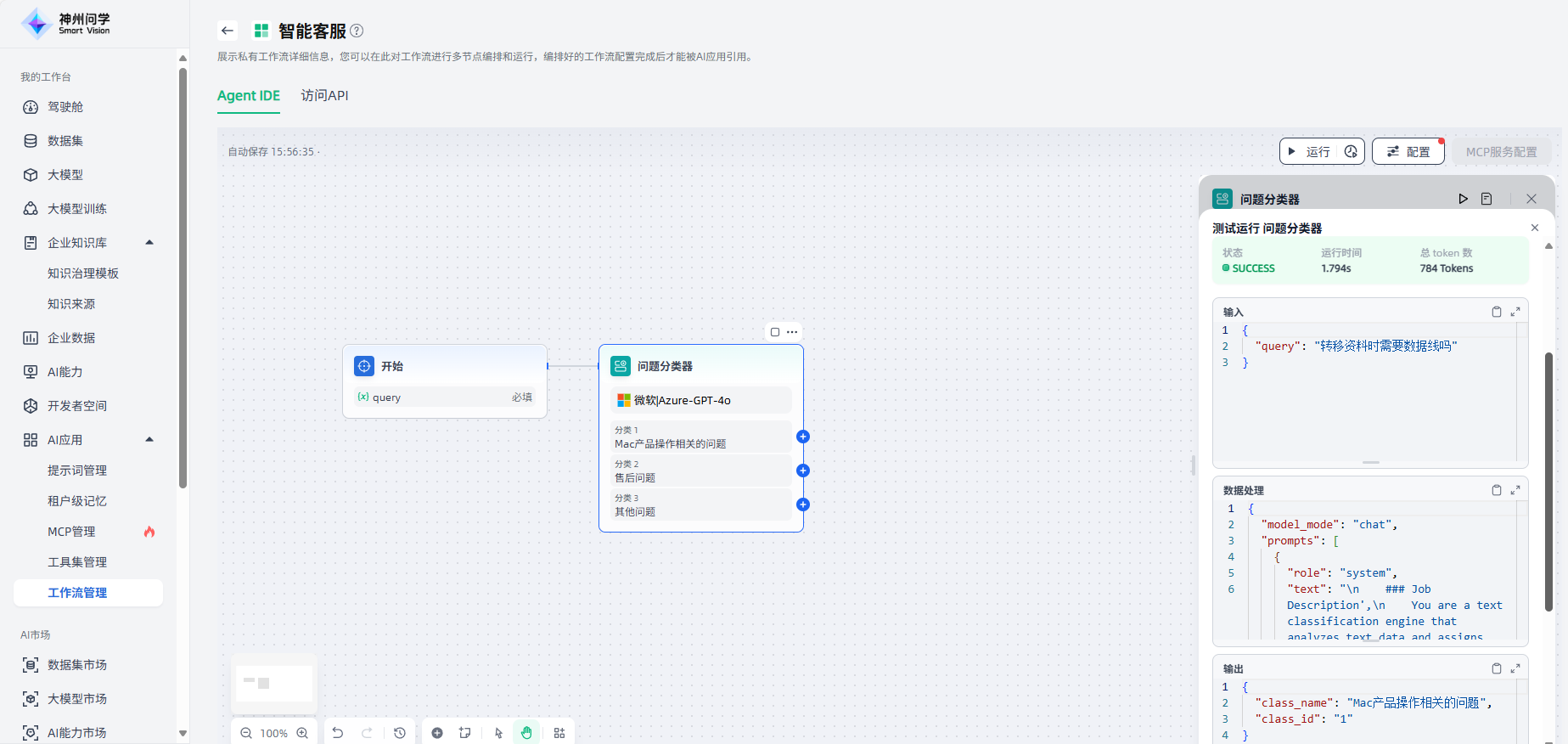
Task: Copy the 输入 JSON content
Action: coord(1497,312)
